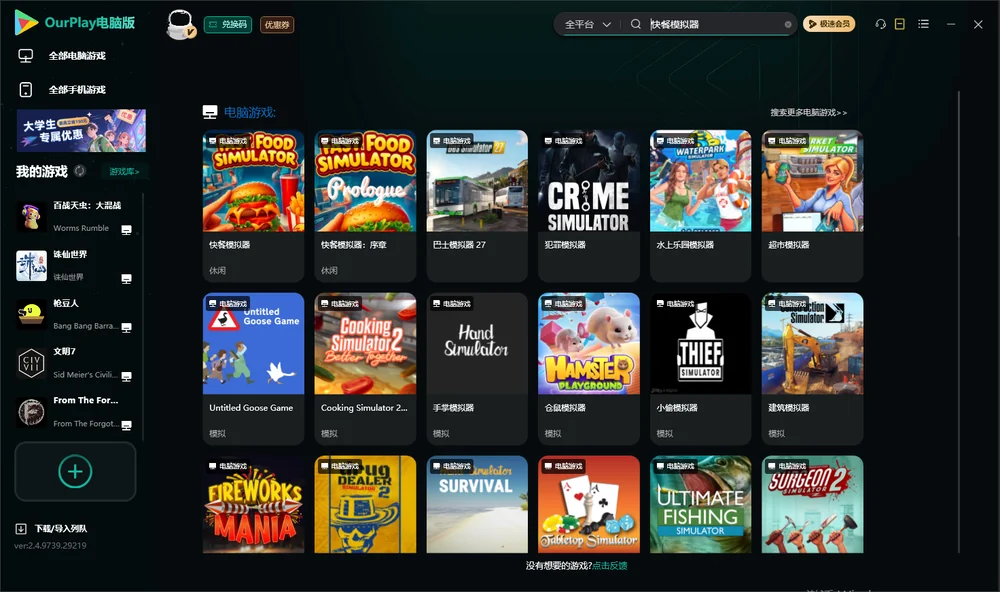1000x592 pixels.
Task: Click PC icon on 诛仙世界 row
Action: tap(126, 279)
